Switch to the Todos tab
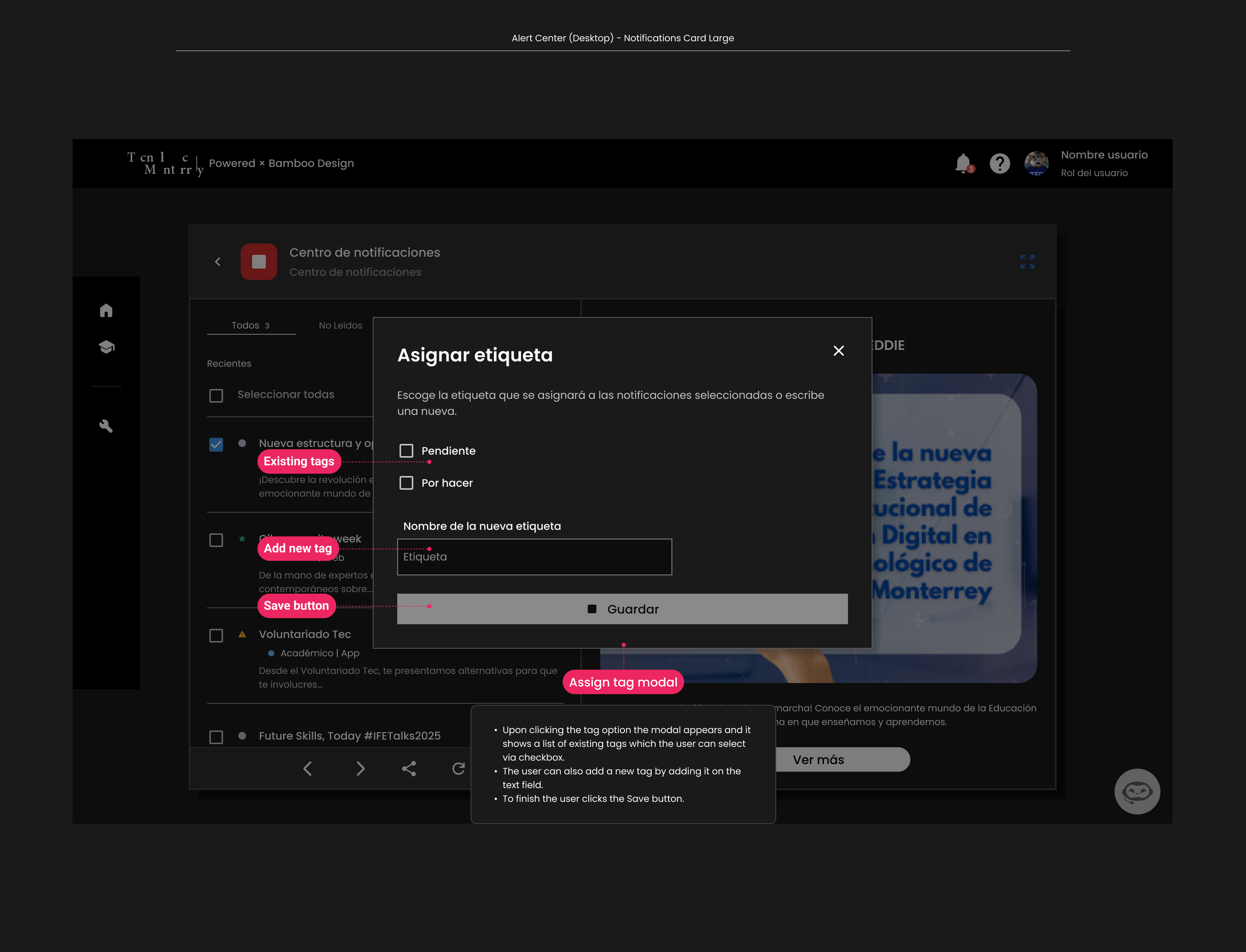 [x=251, y=325]
